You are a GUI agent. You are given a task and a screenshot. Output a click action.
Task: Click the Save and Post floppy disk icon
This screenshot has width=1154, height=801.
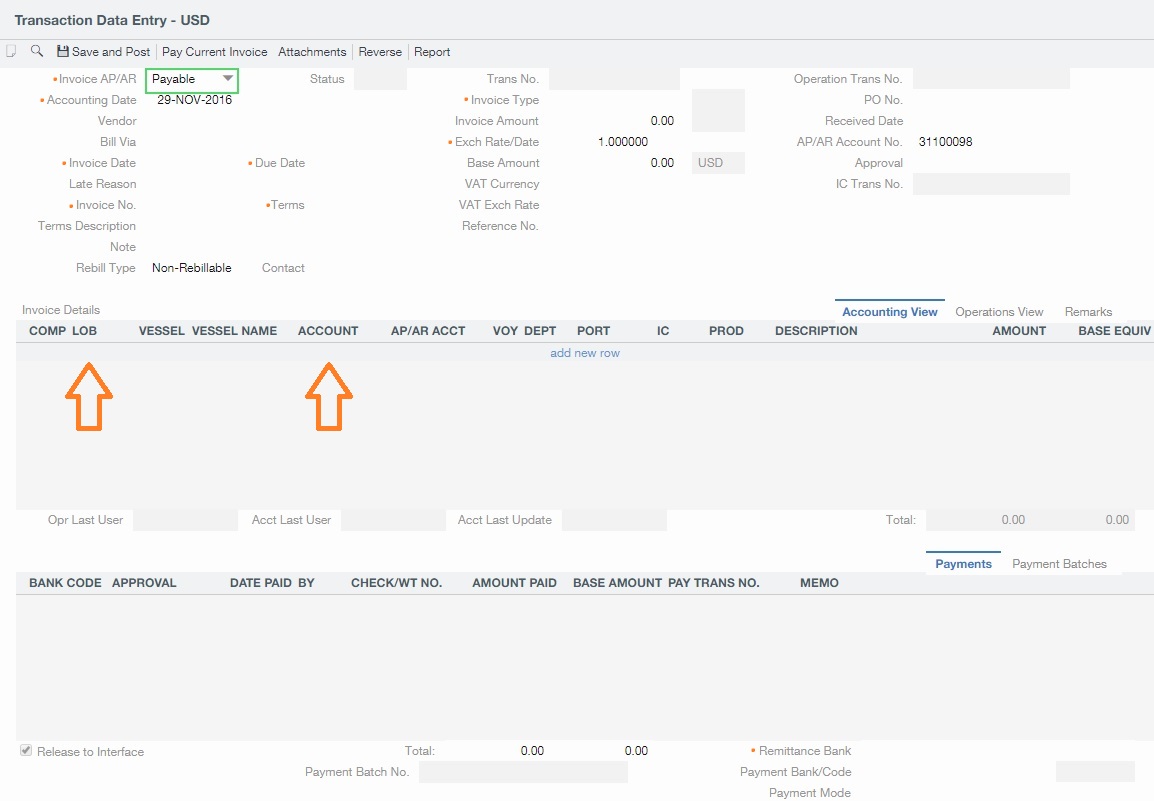coord(63,52)
